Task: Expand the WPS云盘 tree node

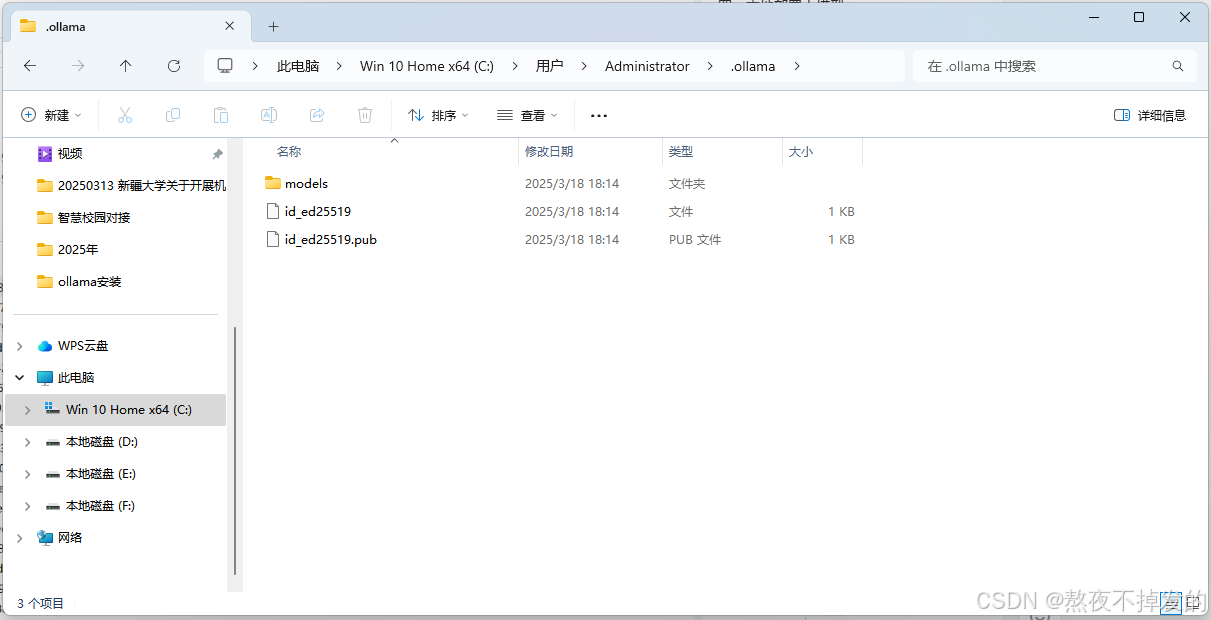Action: coord(19,346)
